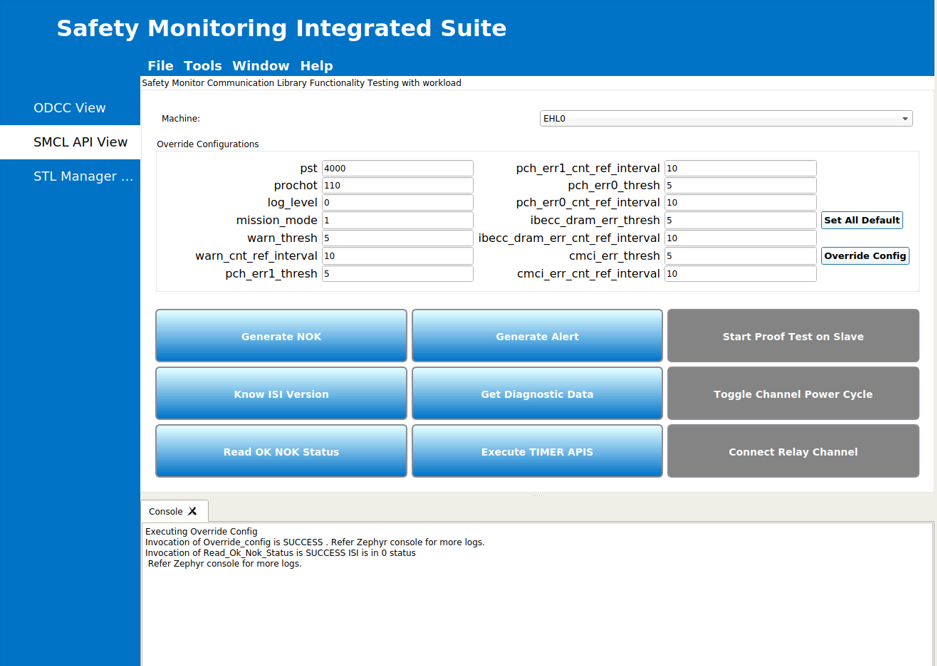
Task: Click the Safety Monitoring Integrated Suite title
Action: pos(281,28)
